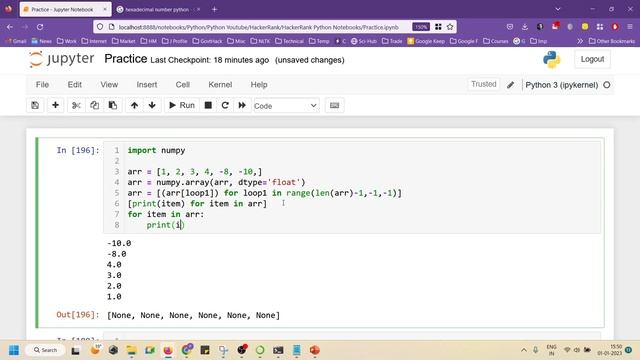Open File Explorer from the taskbar
Viewport: 640px width, 360px height.
click(131, 350)
